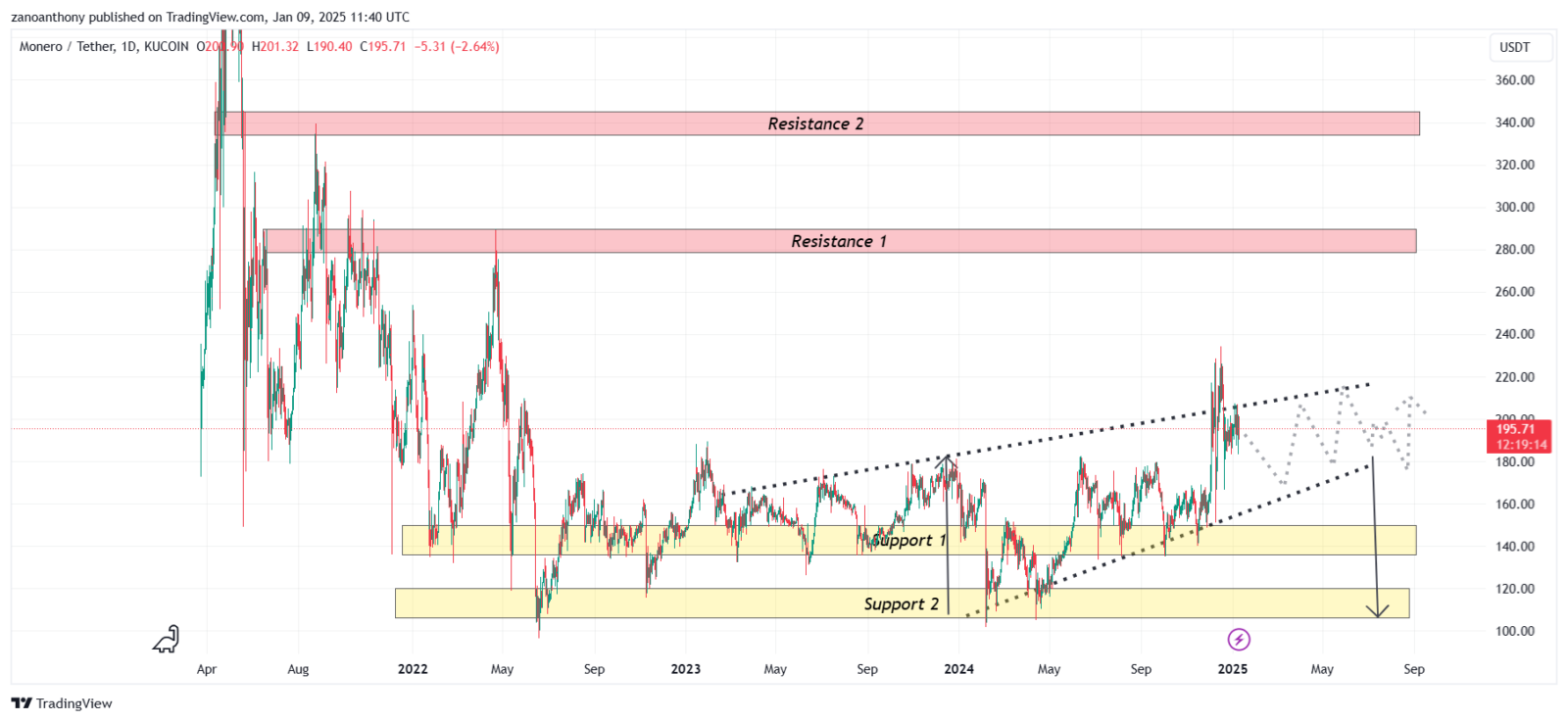This screenshot has height=722, width=1568.
Task: Click the dinosaur icon on the chart
Action: (167, 639)
